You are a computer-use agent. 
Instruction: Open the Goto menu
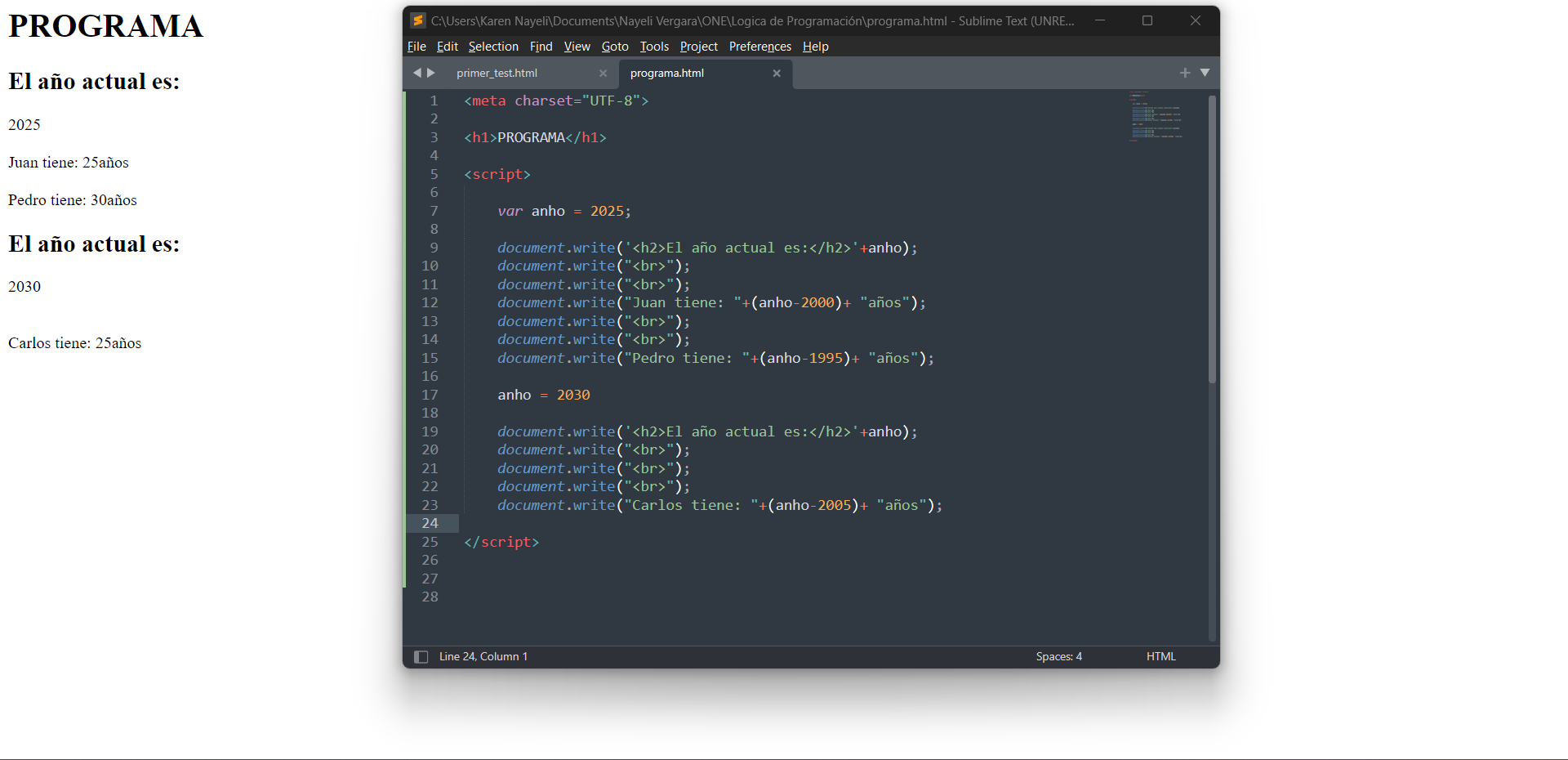(615, 47)
